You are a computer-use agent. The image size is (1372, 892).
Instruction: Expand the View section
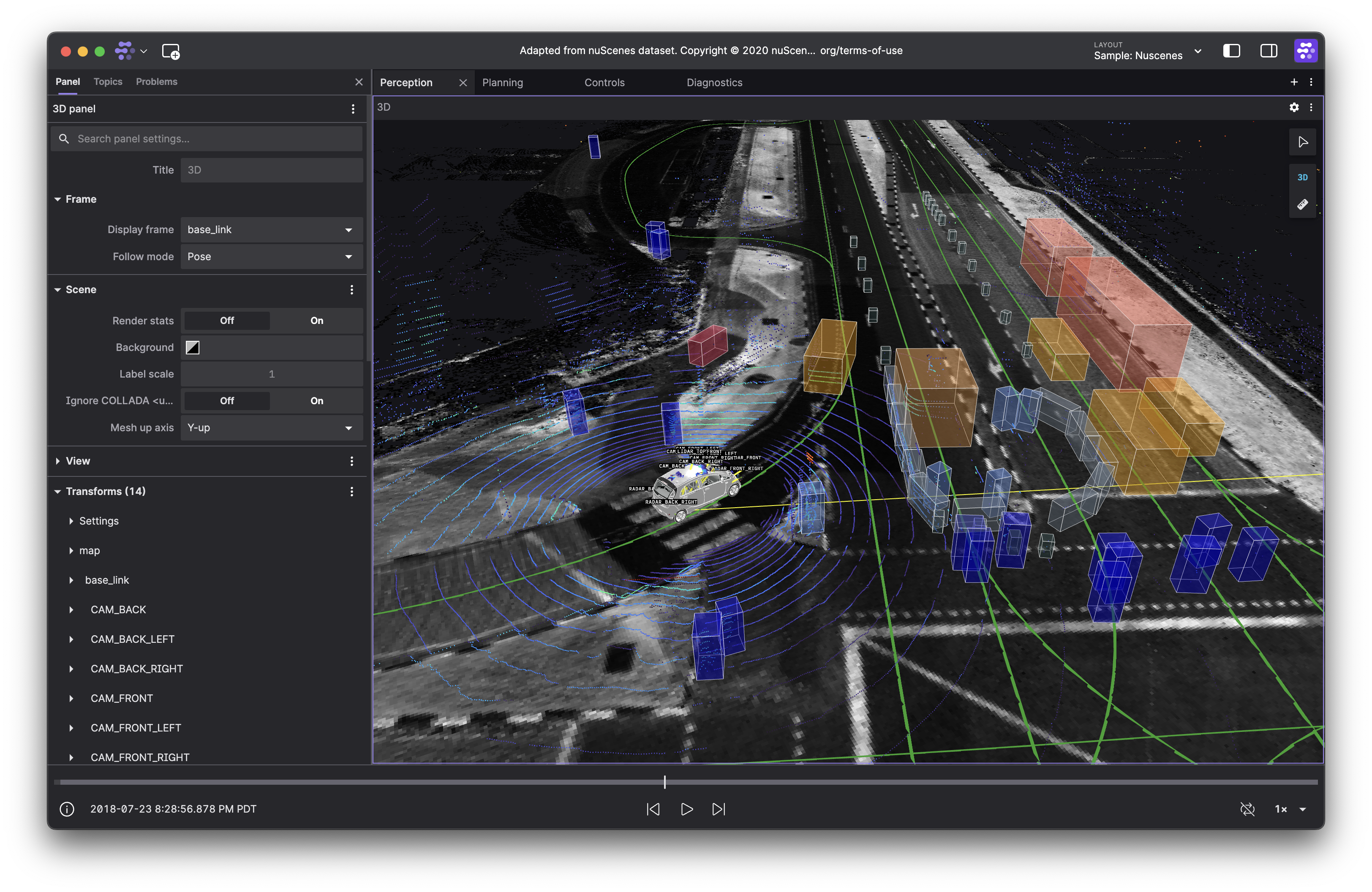pyautogui.click(x=78, y=461)
